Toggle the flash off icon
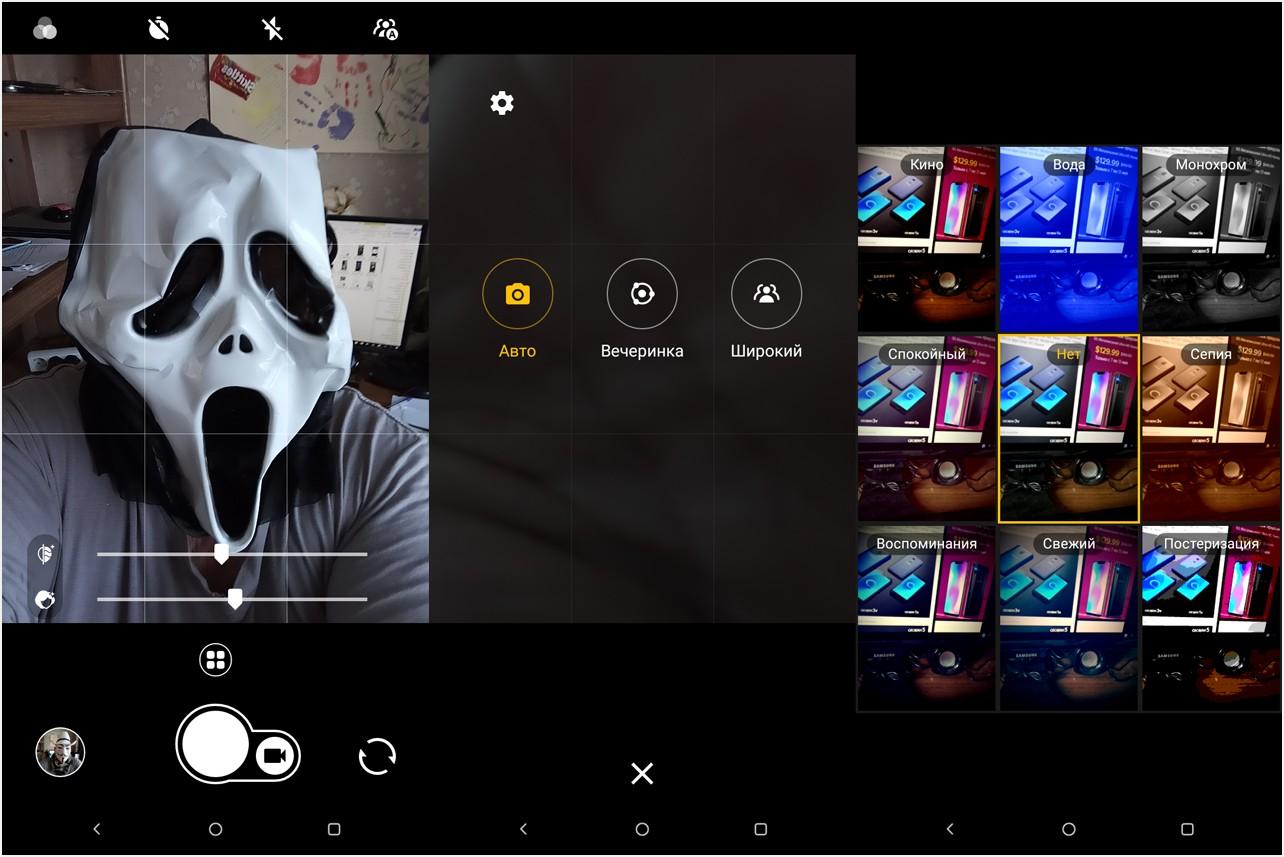The width and height of the screenshot is (1284, 857). pyautogui.click(x=272, y=29)
